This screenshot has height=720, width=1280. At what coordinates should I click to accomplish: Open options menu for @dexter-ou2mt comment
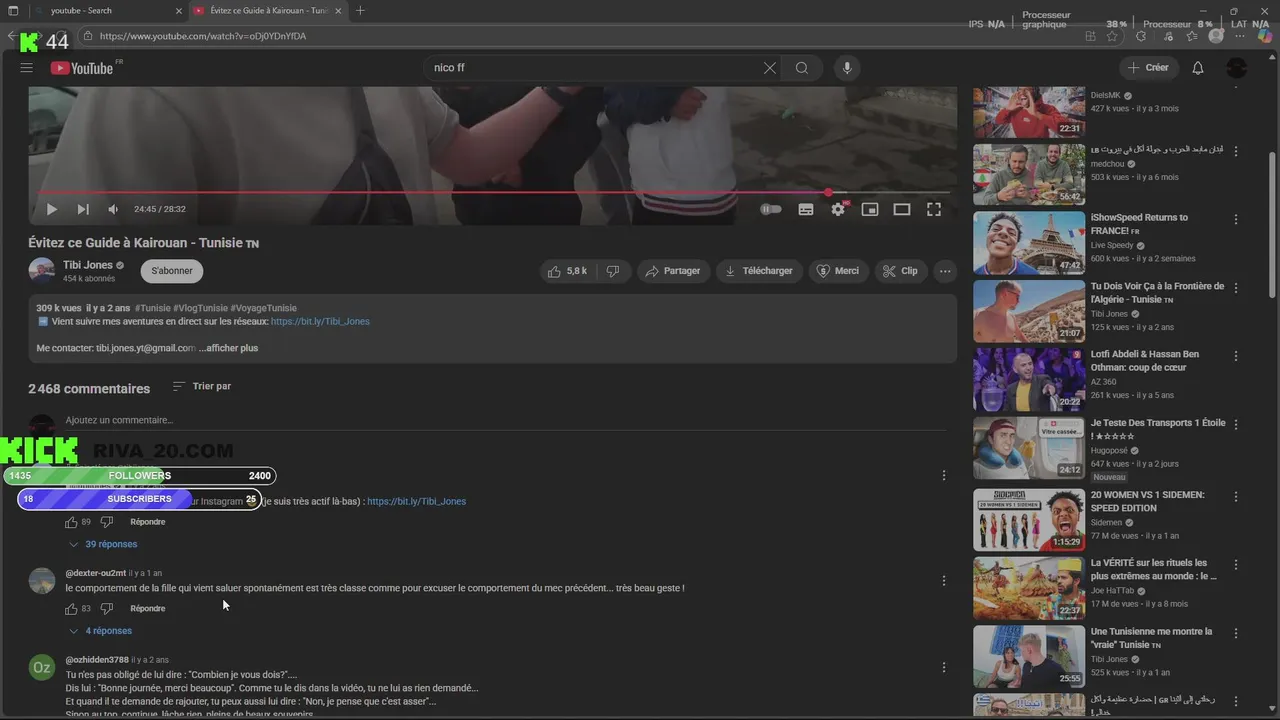tap(944, 580)
